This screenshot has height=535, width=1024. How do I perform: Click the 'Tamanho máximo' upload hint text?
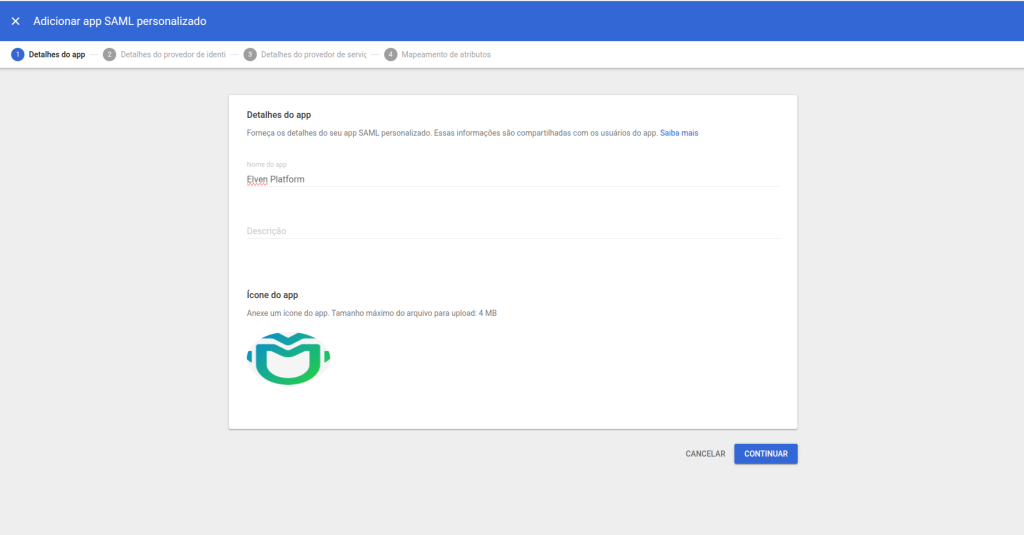pos(371,313)
